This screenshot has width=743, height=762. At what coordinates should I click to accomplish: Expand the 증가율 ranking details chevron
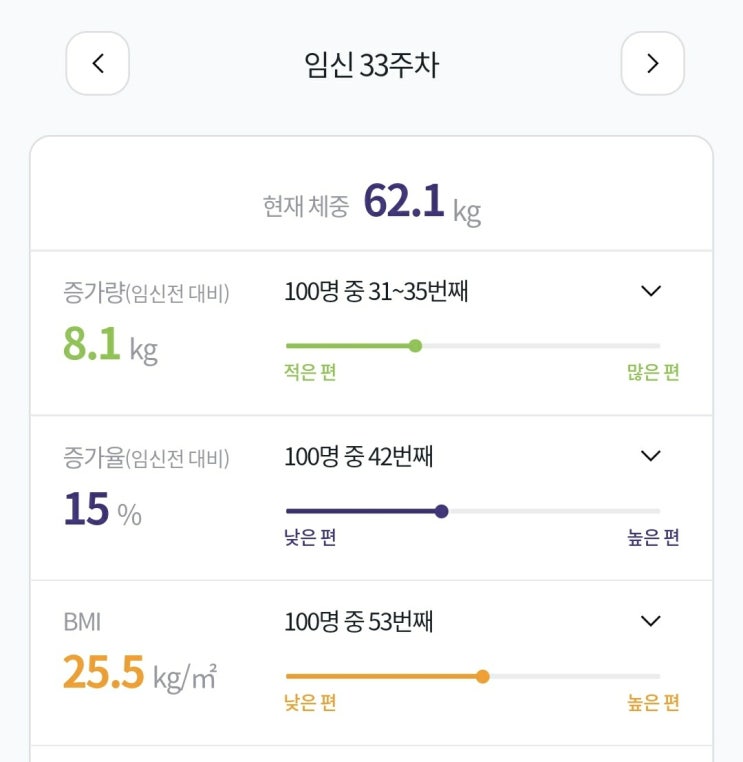[651, 456]
